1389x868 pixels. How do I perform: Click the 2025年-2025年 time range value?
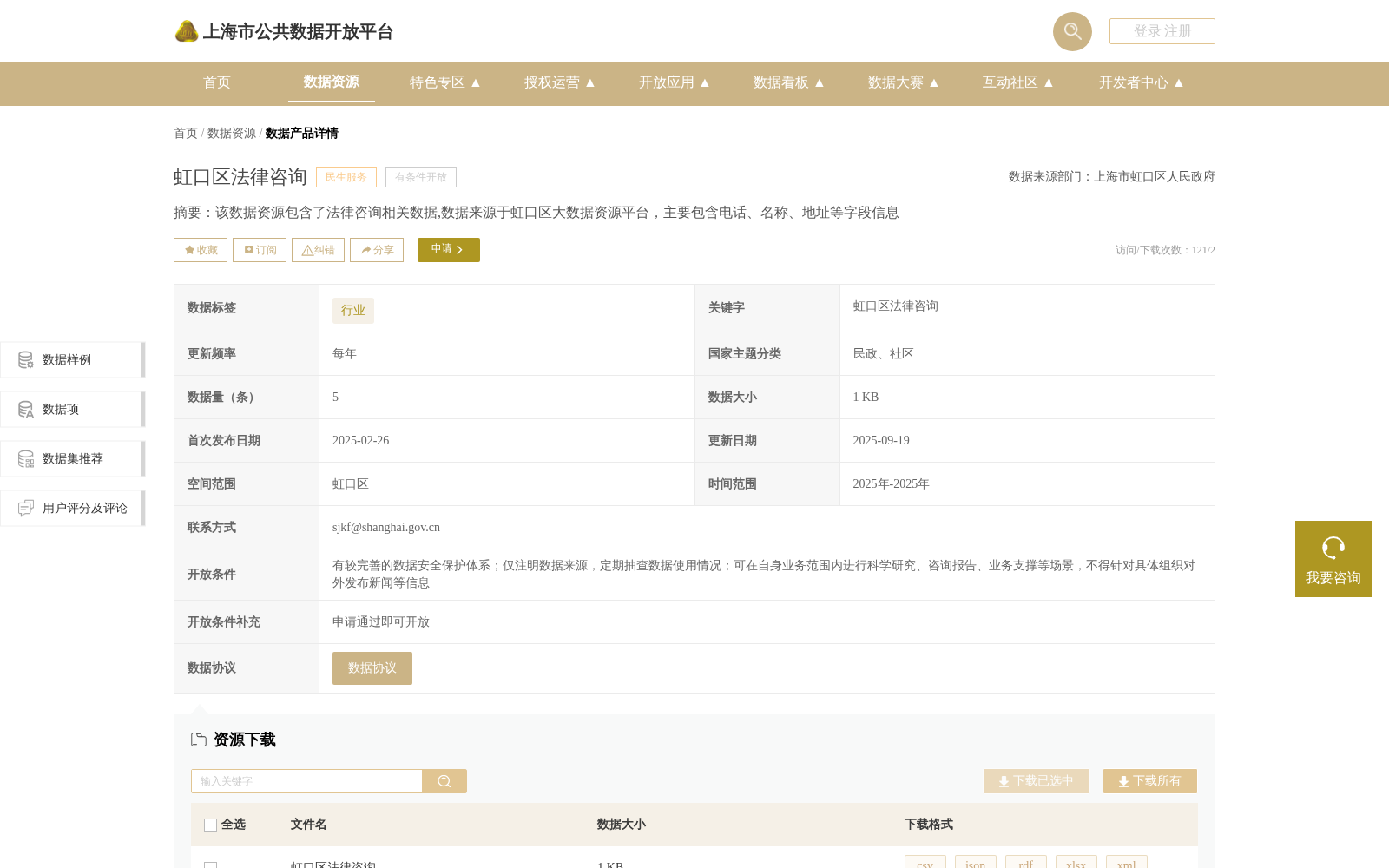pyautogui.click(x=891, y=484)
